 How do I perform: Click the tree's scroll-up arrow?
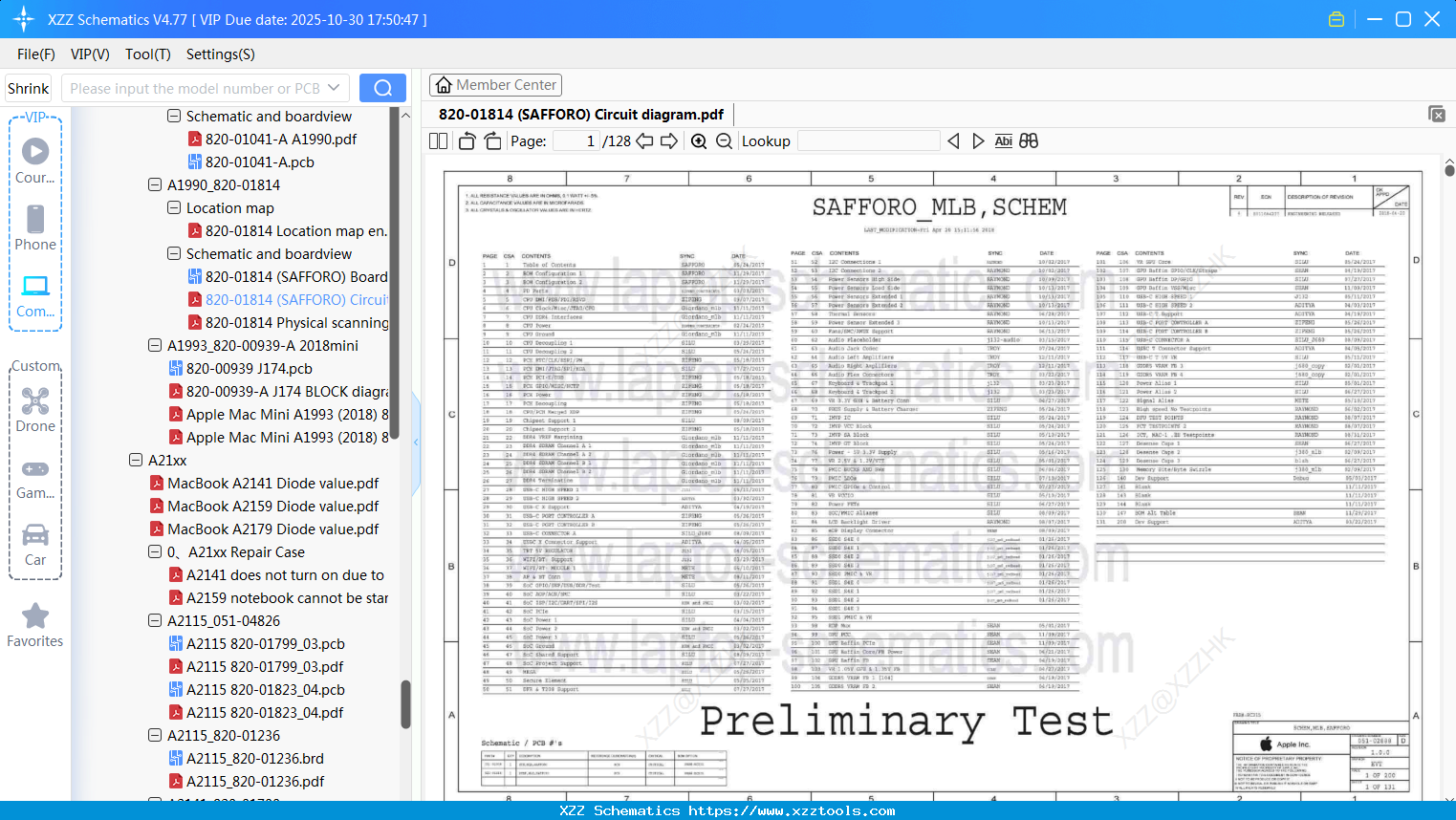click(x=405, y=115)
